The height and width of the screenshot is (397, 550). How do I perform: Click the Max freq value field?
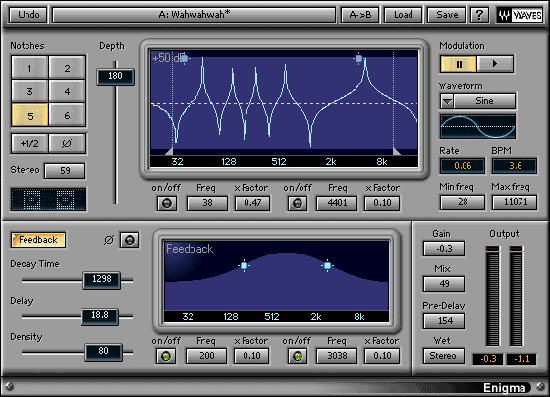coord(514,202)
